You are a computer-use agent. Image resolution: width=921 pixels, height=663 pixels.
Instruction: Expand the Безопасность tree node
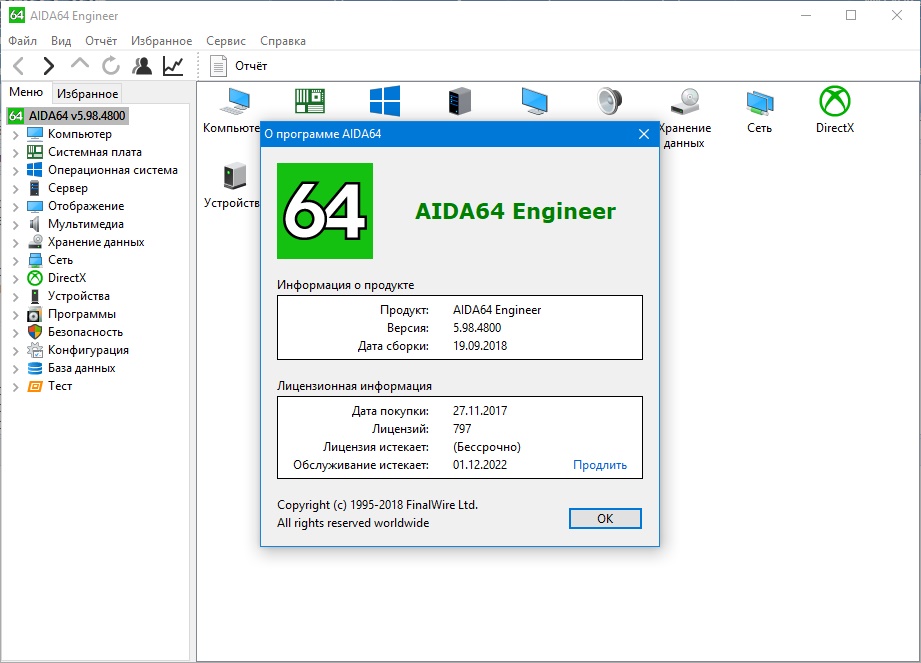[x=15, y=332]
